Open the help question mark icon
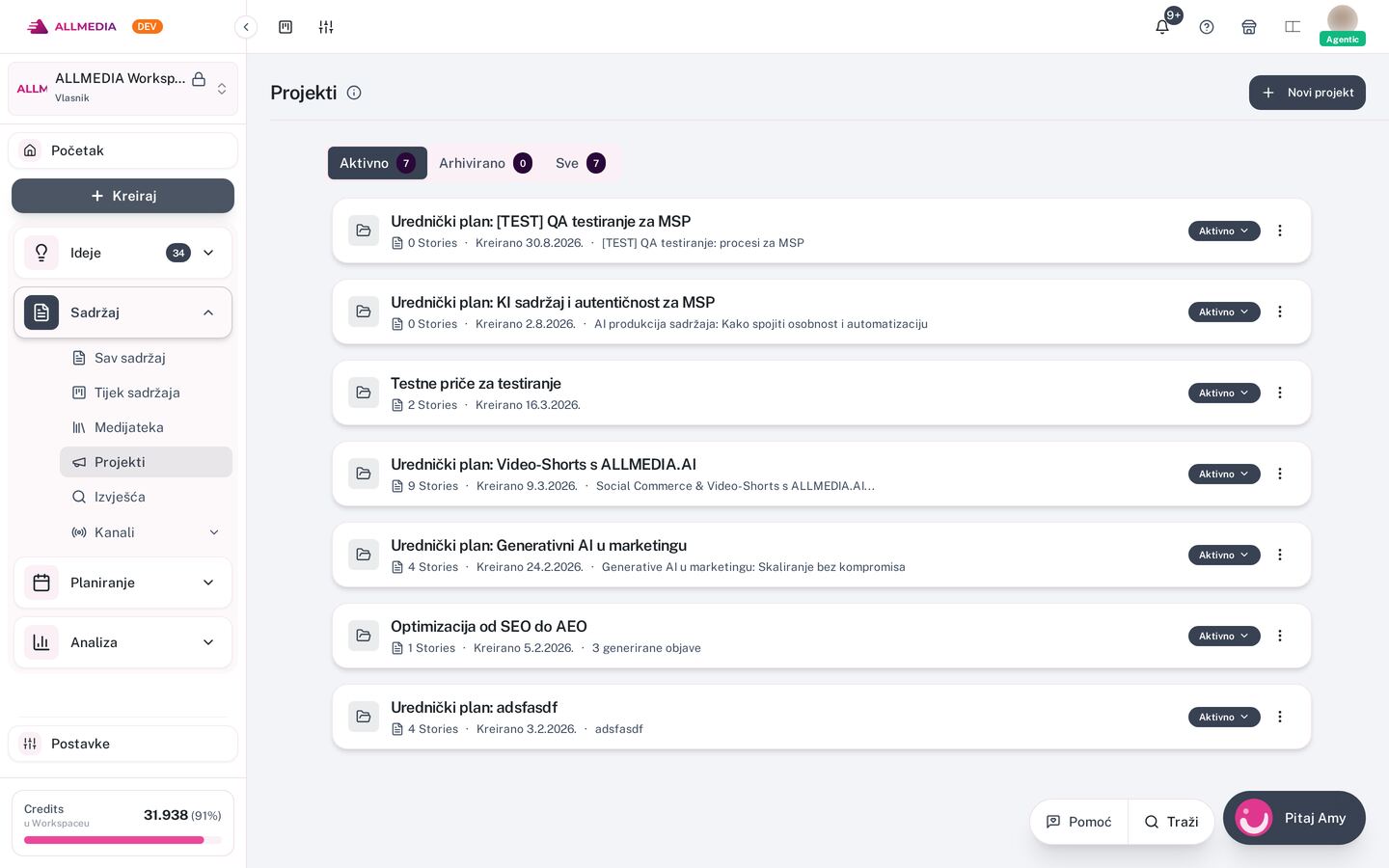Image resolution: width=1389 pixels, height=868 pixels. pos(1207,27)
